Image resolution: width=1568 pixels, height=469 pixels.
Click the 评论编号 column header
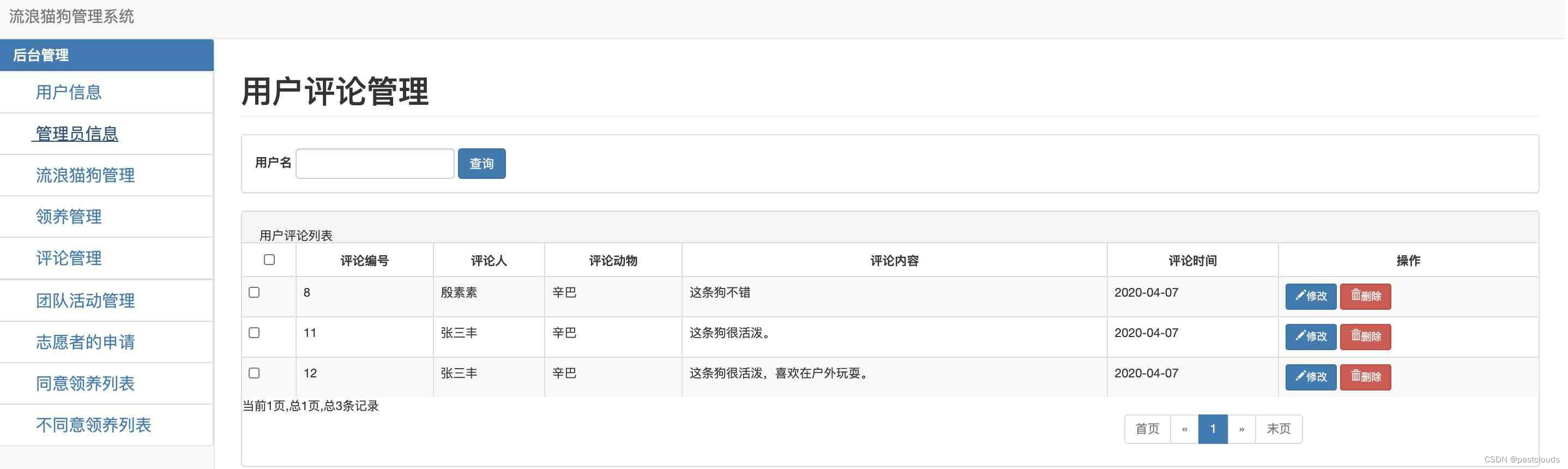(x=365, y=261)
